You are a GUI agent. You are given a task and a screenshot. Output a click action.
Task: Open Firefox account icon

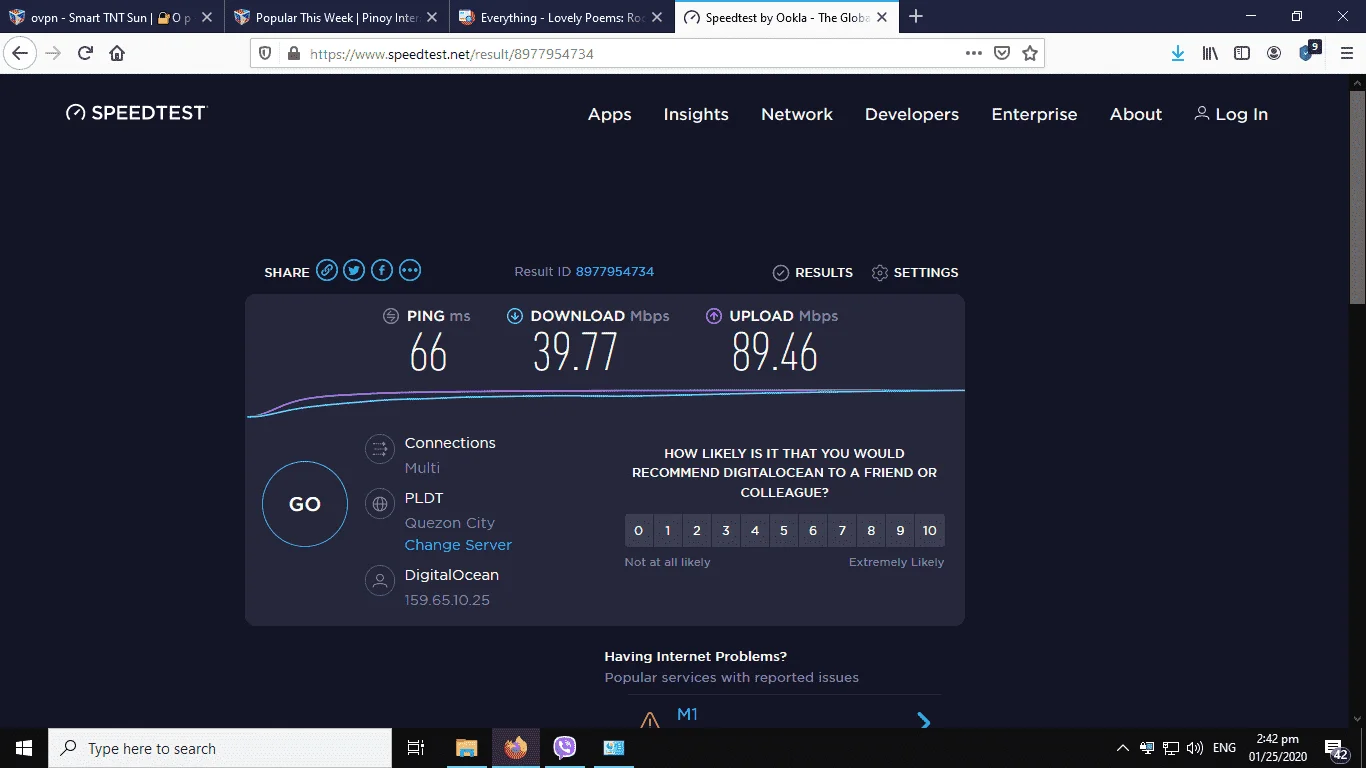1274,54
